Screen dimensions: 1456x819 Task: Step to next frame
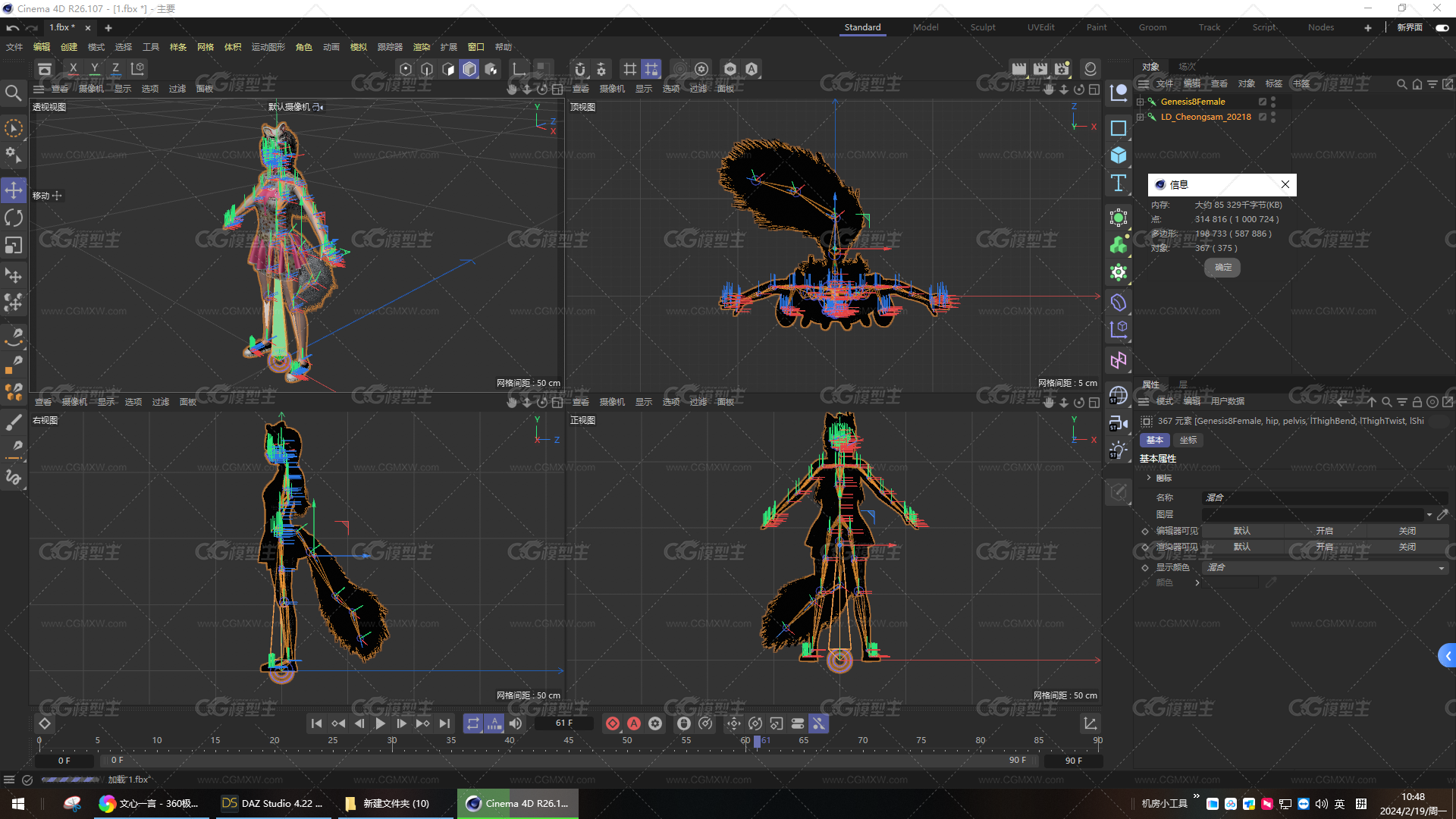coord(401,723)
